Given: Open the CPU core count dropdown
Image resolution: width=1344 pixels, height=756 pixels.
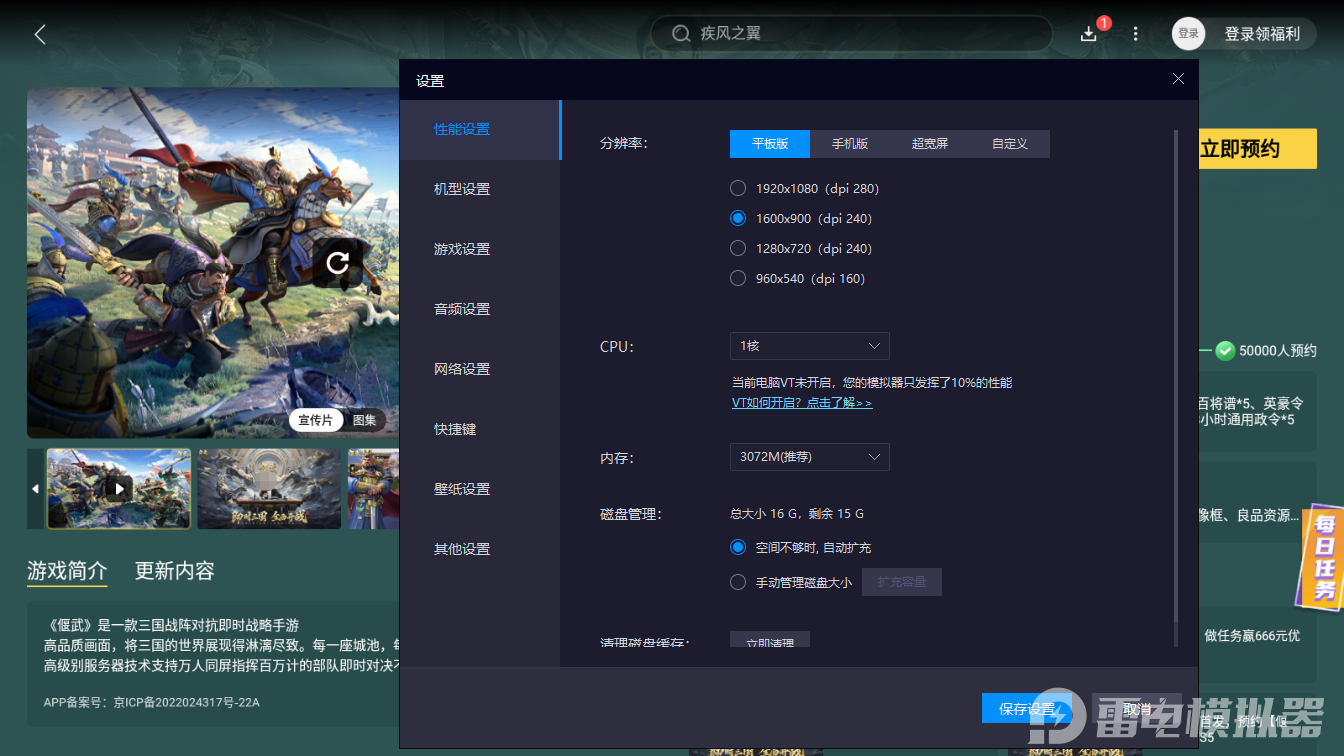Looking at the screenshot, I should pyautogui.click(x=809, y=345).
